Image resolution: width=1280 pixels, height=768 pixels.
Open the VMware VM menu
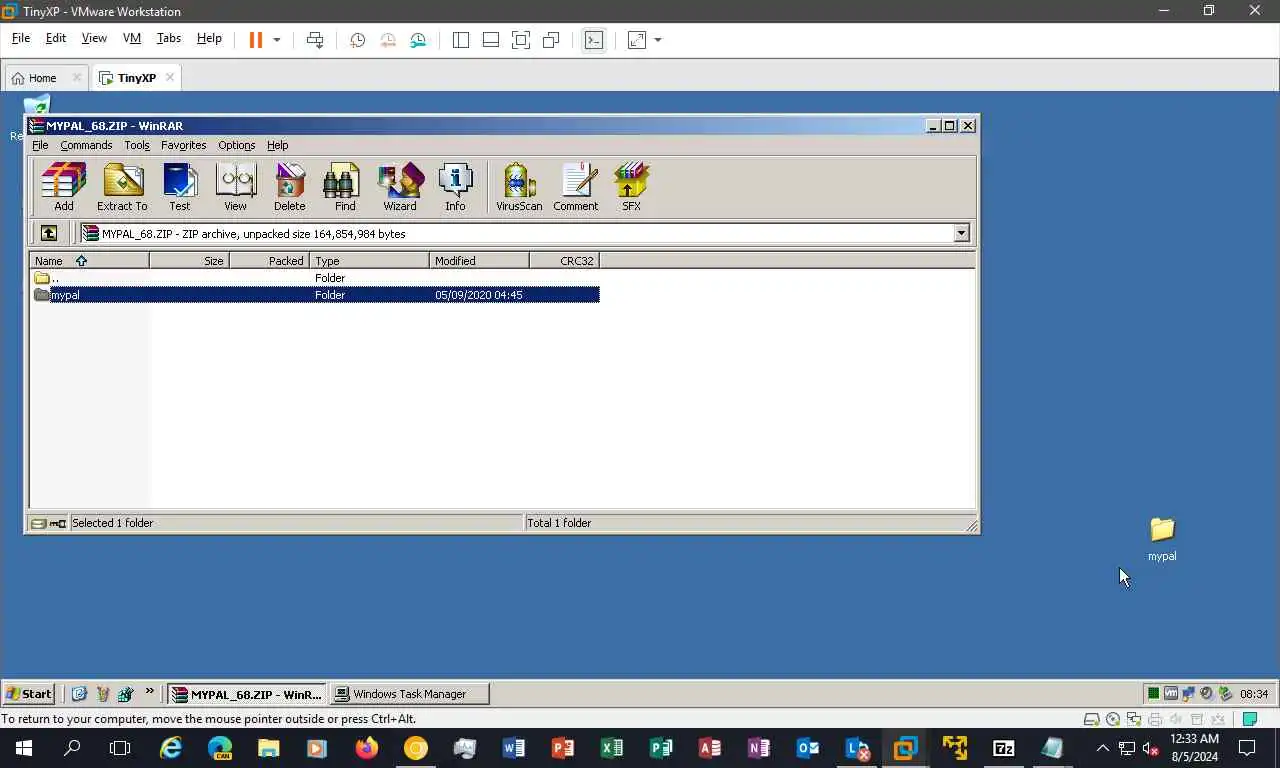point(131,38)
